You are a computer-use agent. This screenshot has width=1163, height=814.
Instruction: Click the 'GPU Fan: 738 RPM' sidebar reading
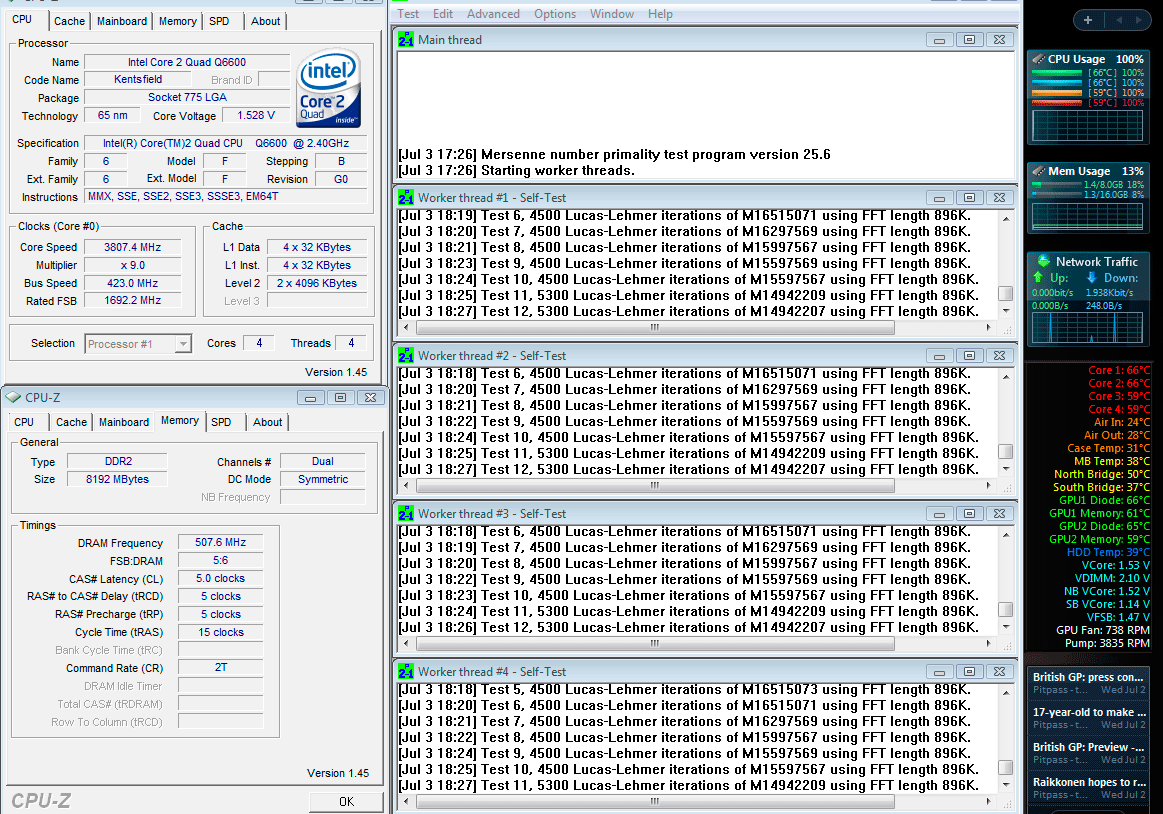click(1103, 630)
